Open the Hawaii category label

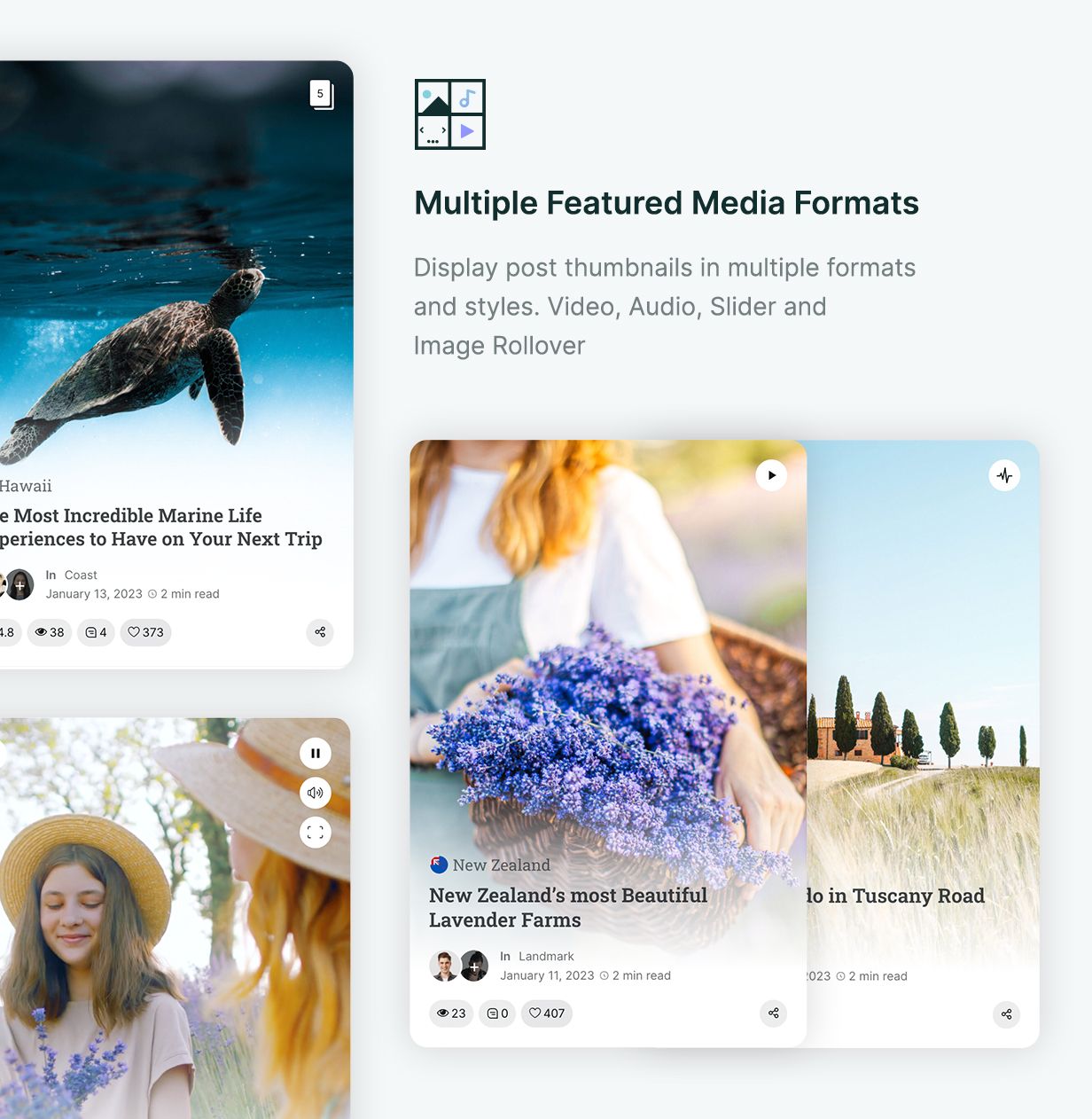coord(25,486)
